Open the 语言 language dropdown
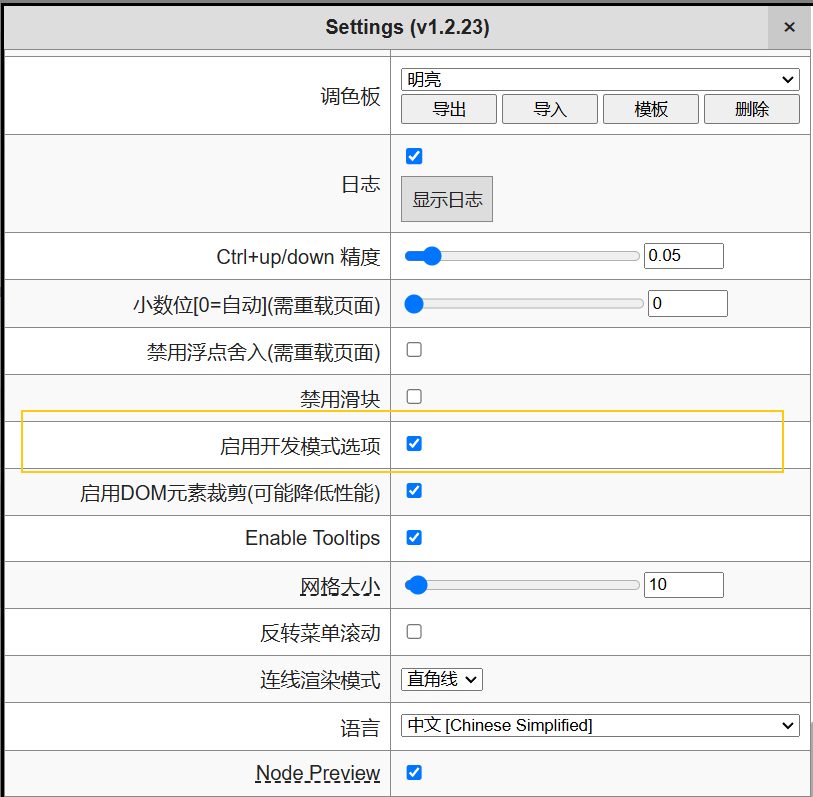813x797 pixels. 600,725
